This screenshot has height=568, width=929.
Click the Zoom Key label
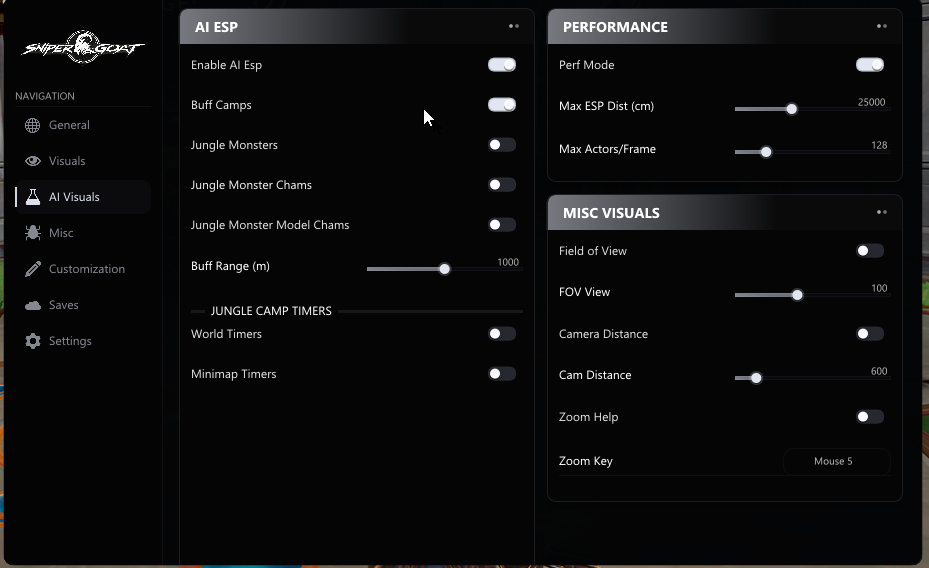tap(585, 461)
